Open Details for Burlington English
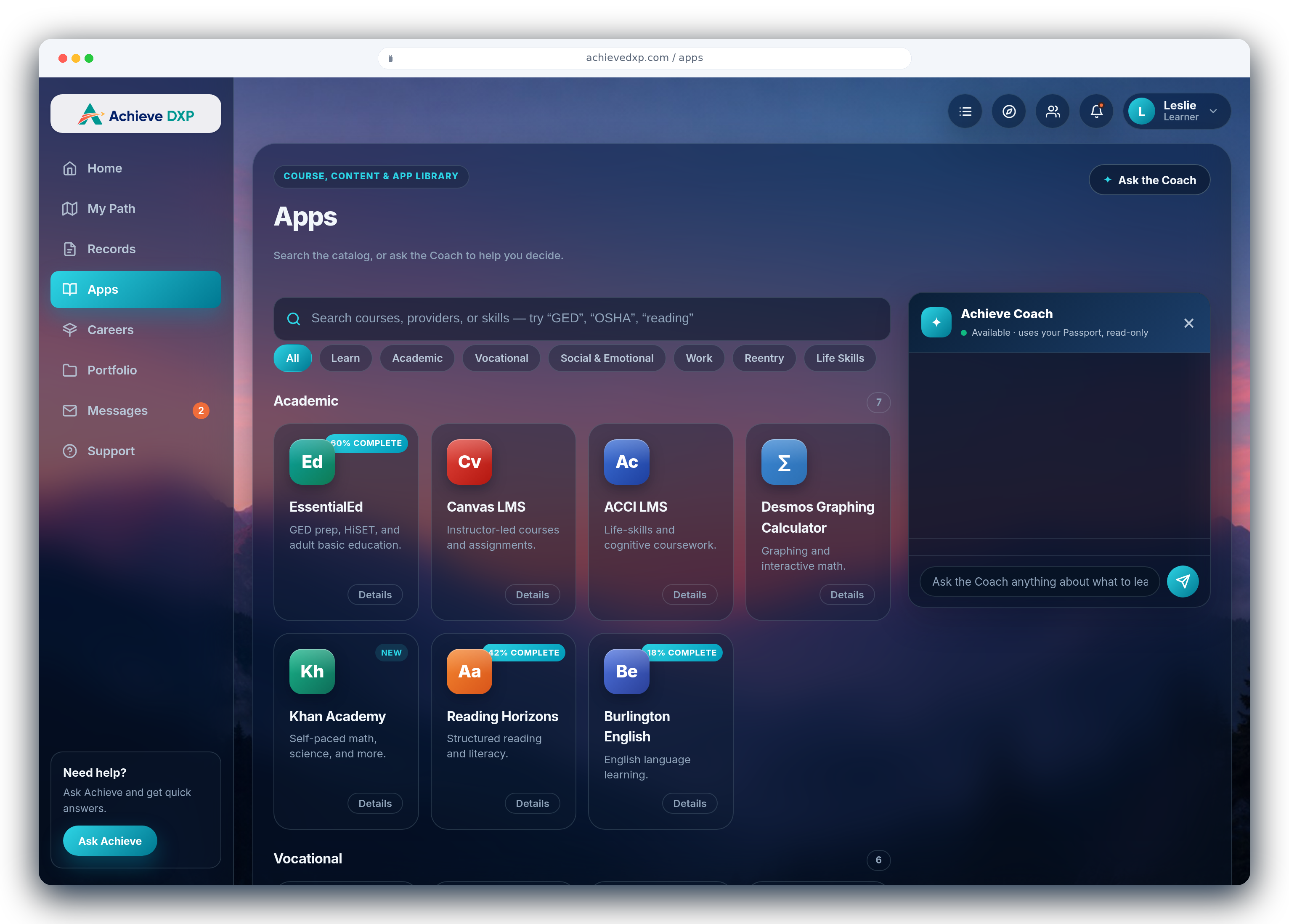The width and height of the screenshot is (1289, 924). pos(690,804)
